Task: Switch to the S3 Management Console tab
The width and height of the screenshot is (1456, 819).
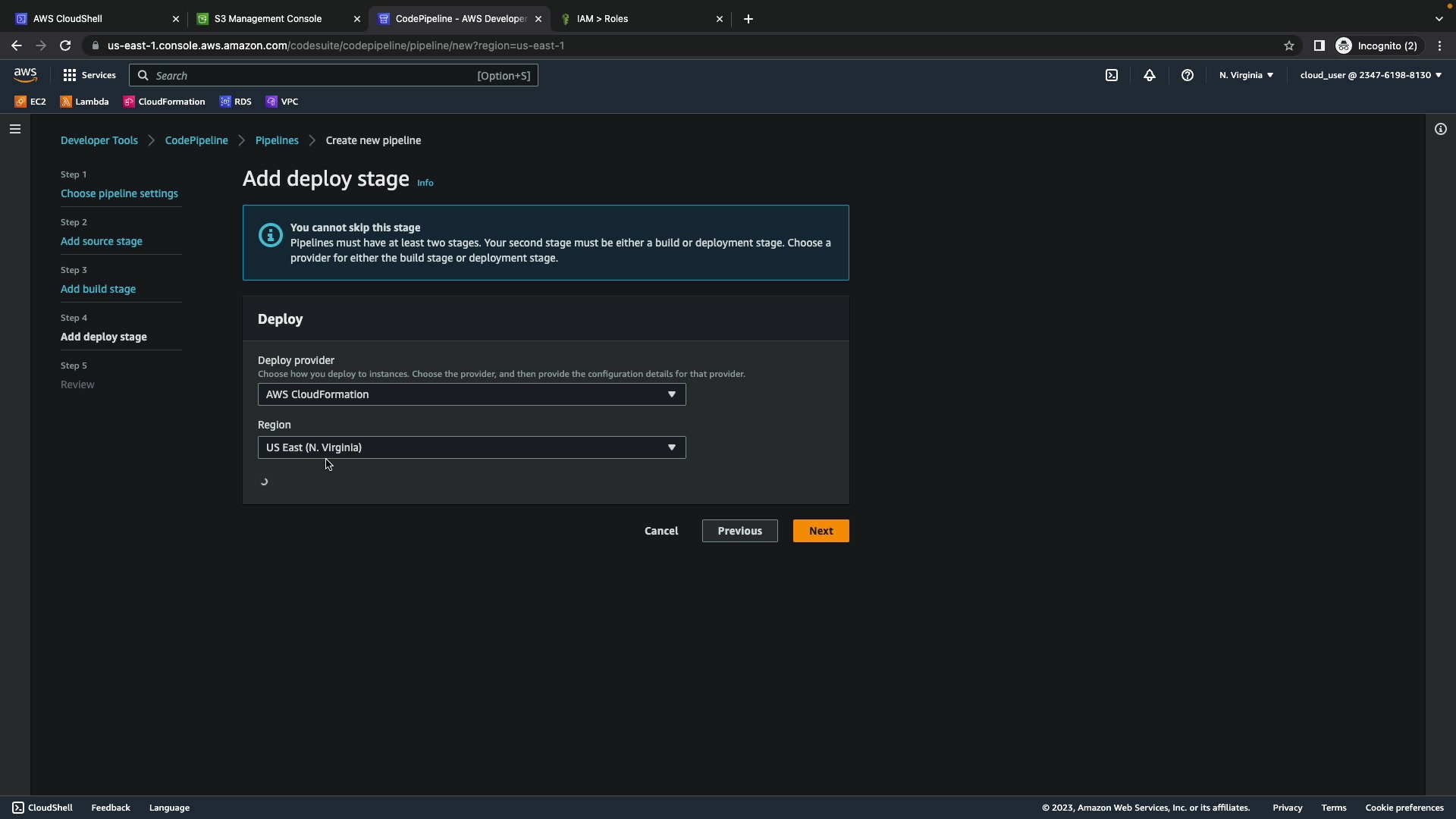Action: (268, 19)
